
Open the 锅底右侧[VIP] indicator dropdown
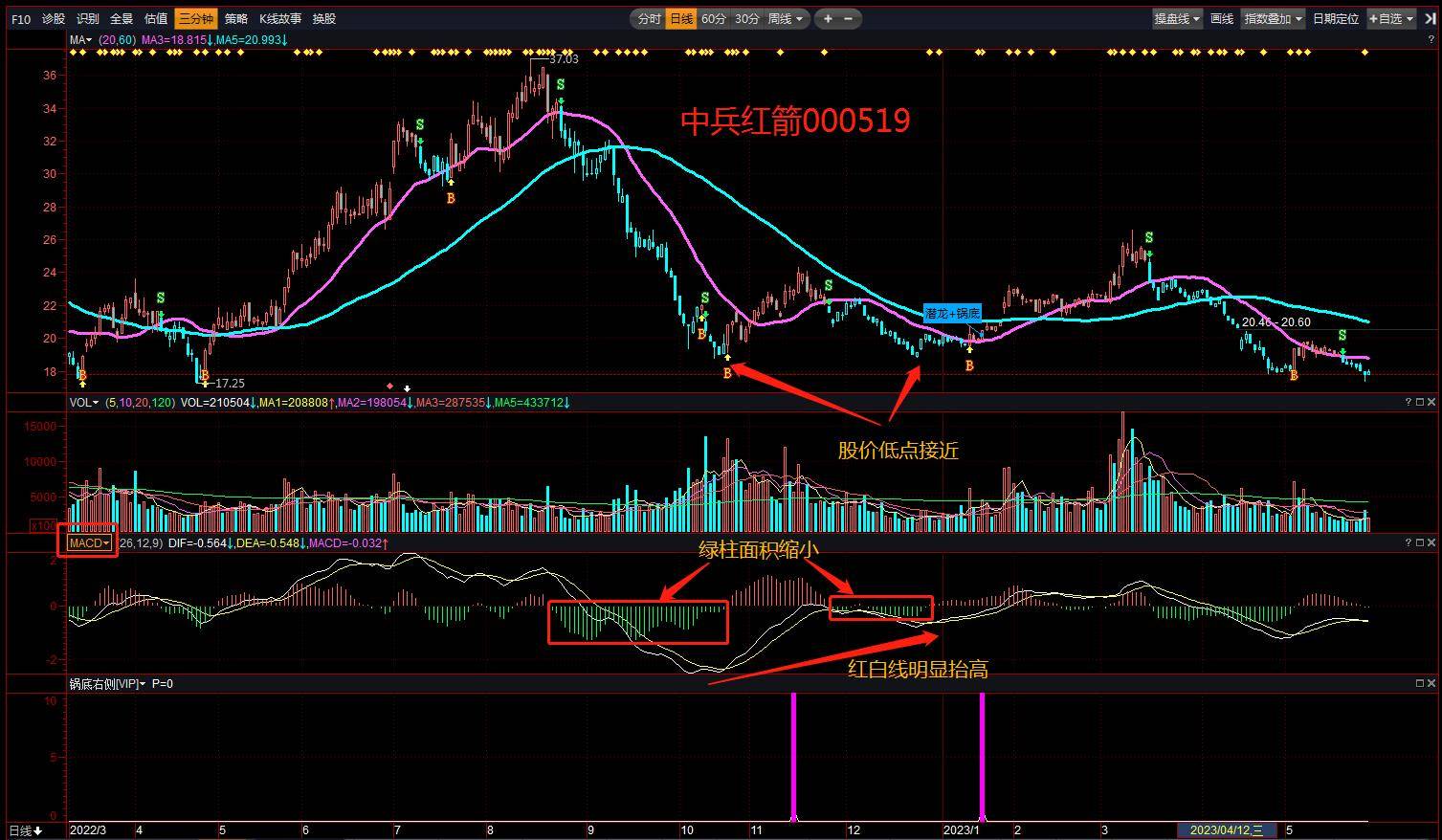pos(107,684)
